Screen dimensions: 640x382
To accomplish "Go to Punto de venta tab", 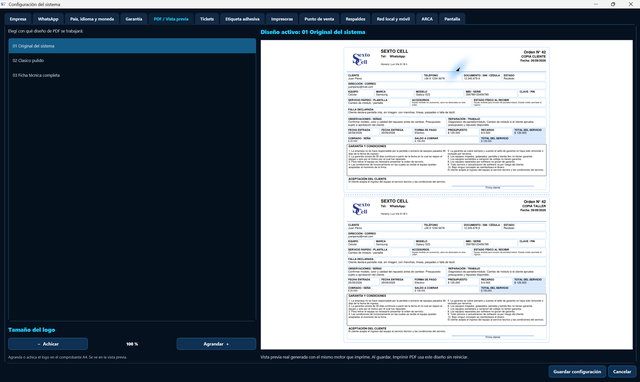I will coord(319,19).
